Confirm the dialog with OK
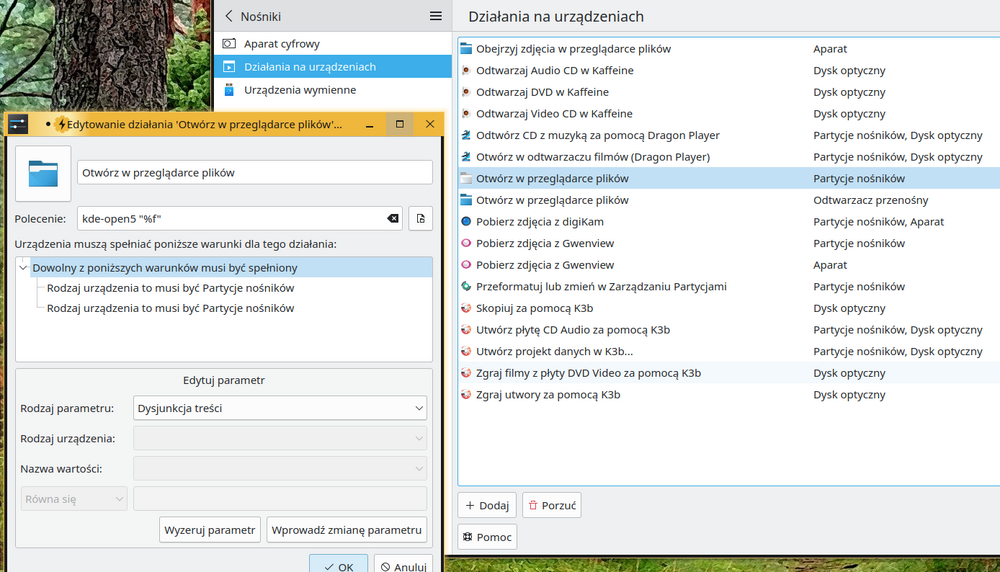 338,566
